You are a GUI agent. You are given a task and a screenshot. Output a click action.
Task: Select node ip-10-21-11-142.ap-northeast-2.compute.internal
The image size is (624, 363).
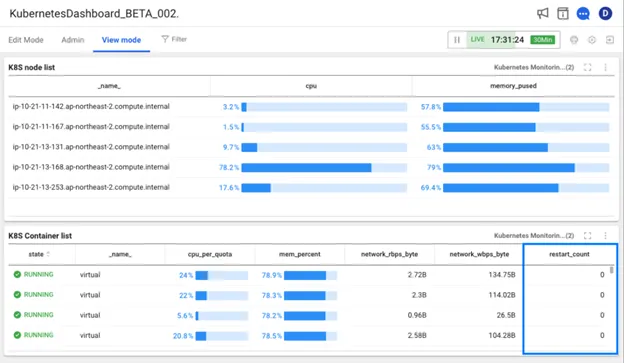[x=91, y=107]
